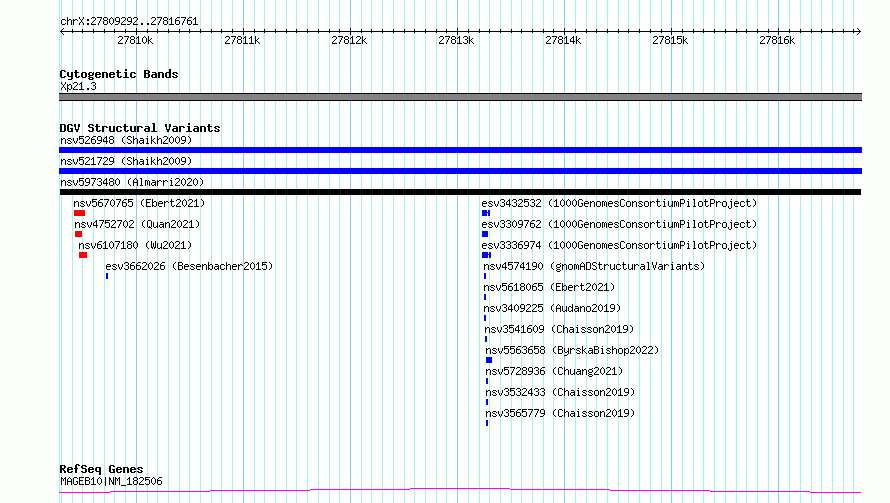The width and height of the screenshot is (890, 503).
Task: Click the nsv526948 (Shaikh2009) variant label
Action: pos(126,140)
